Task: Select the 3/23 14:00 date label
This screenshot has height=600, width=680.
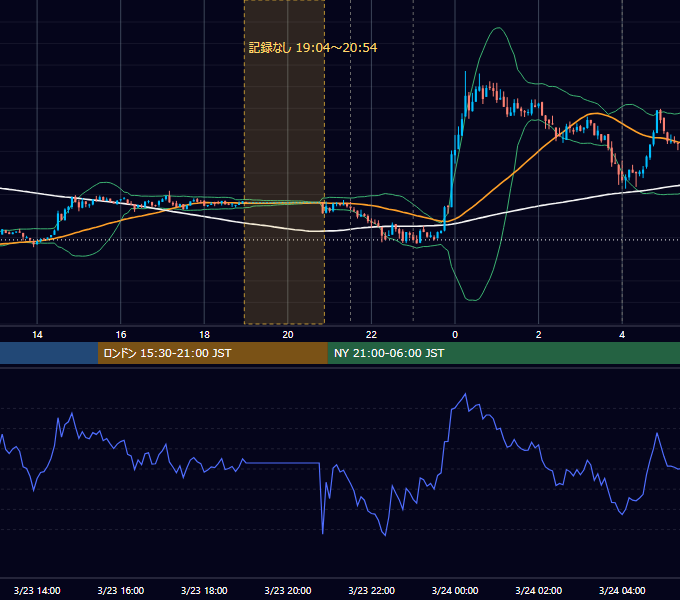Action: 37,590
